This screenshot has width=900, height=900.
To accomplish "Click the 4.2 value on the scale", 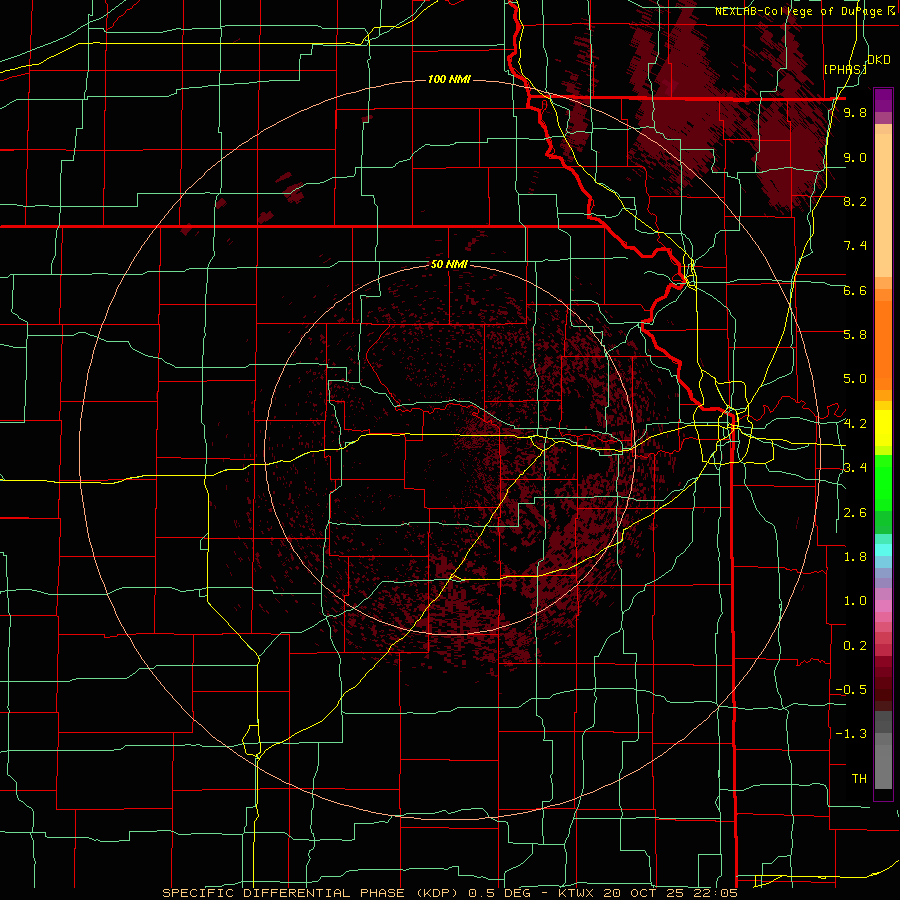I will [855, 424].
